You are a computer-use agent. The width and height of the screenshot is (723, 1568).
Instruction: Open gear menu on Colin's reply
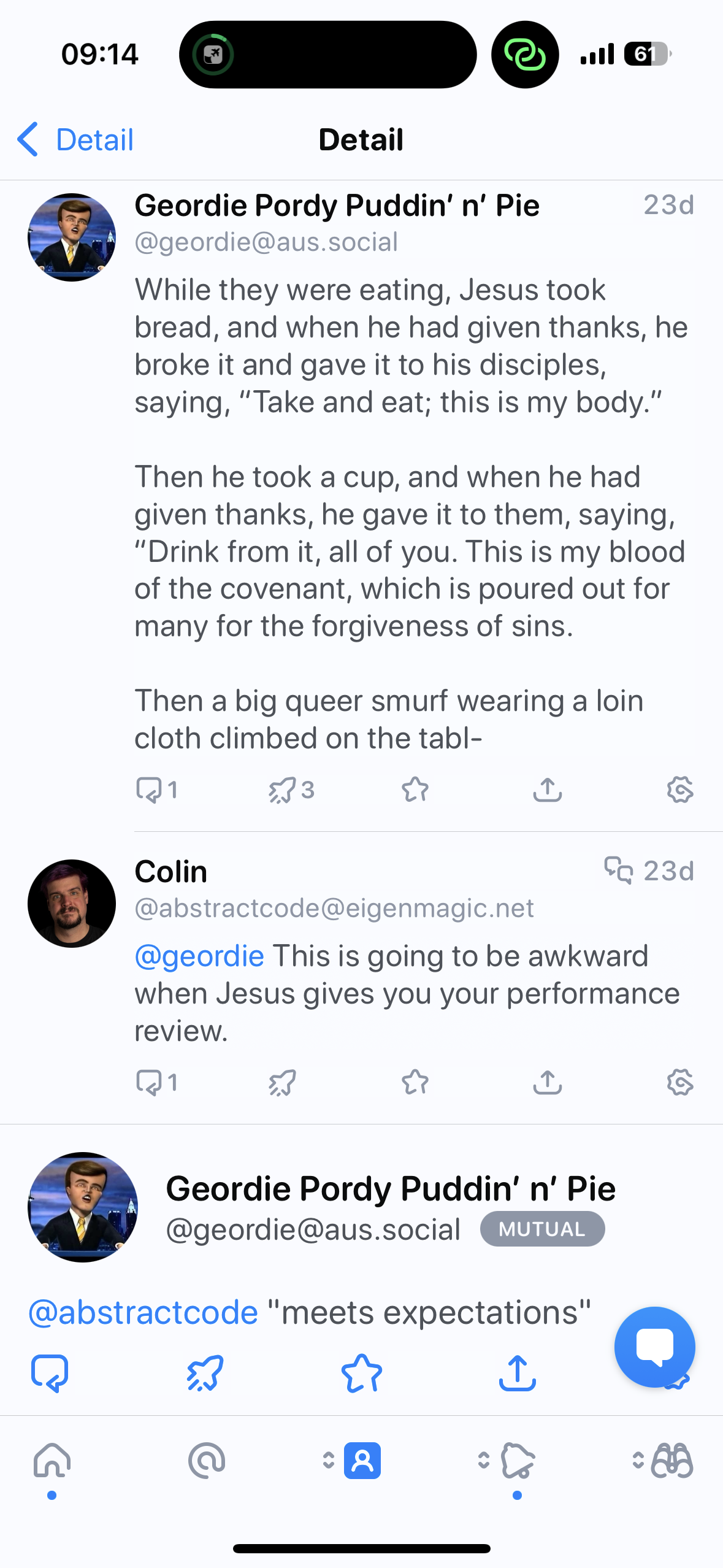(x=680, y=1082)
